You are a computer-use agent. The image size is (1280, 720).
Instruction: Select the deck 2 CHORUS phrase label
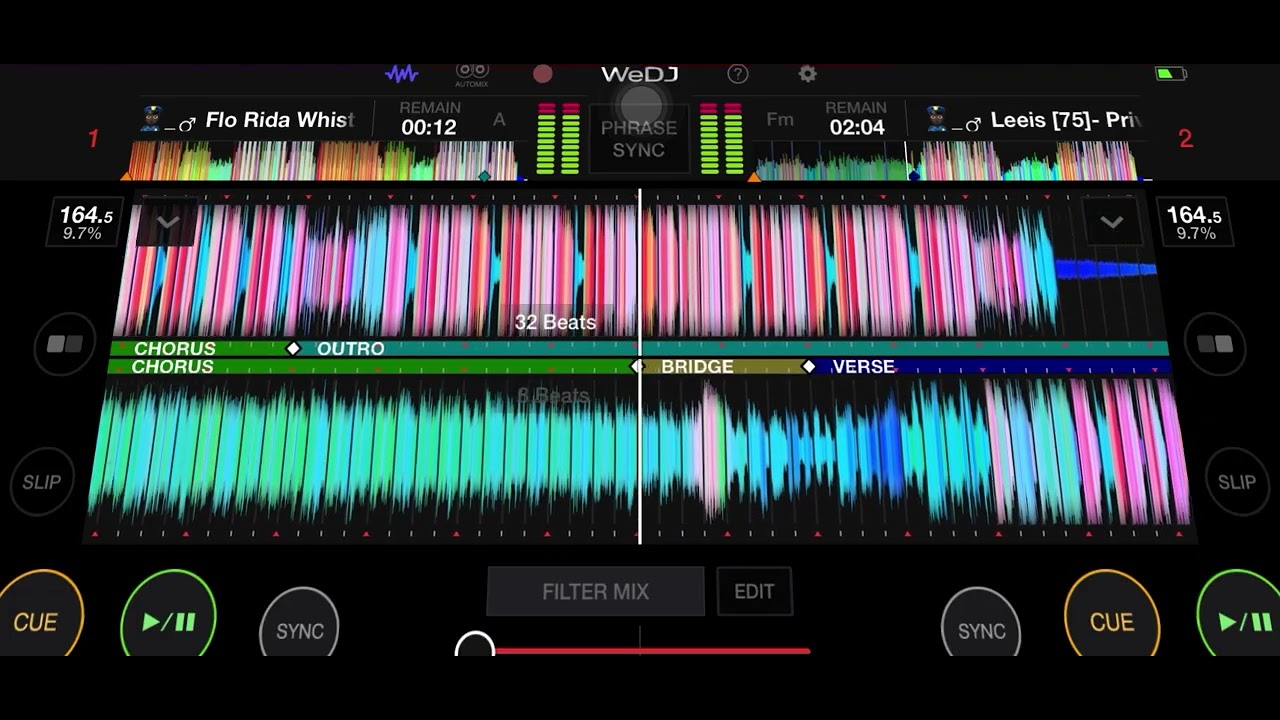click(172, 367)
